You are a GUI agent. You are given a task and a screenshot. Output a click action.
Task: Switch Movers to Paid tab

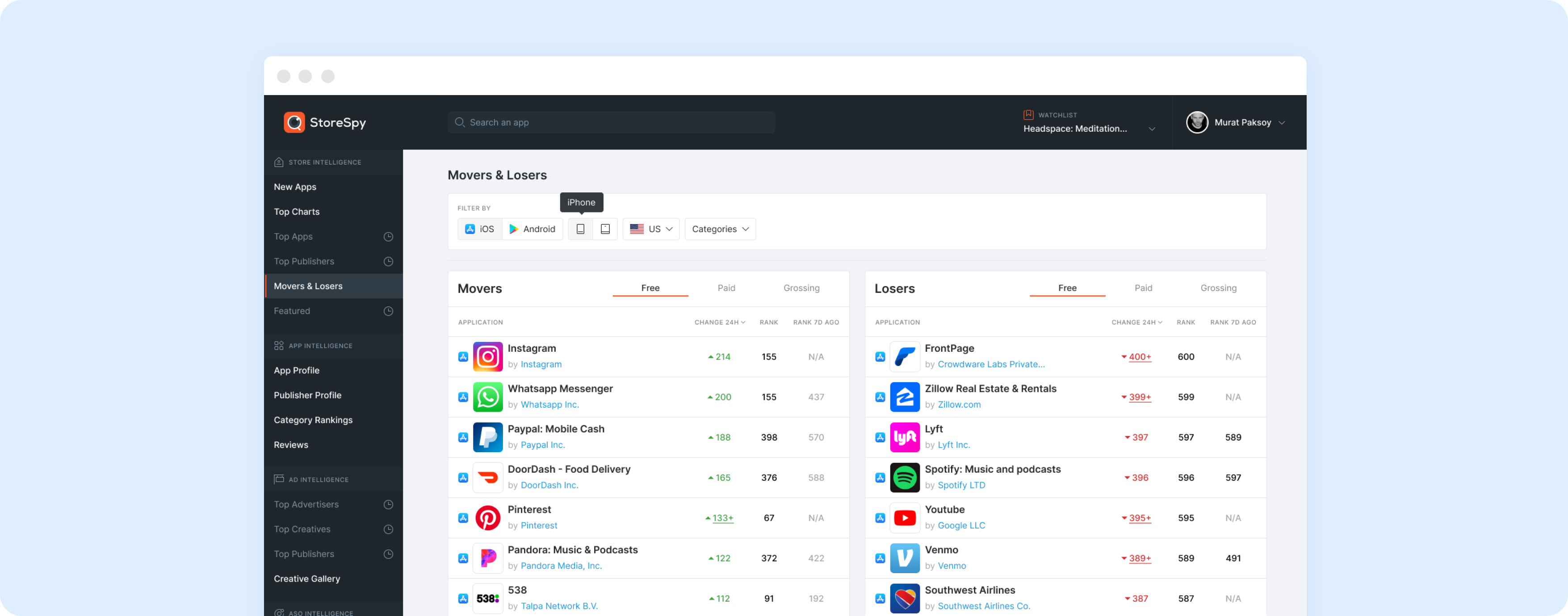pyautogui.click(x=726, y=287)
